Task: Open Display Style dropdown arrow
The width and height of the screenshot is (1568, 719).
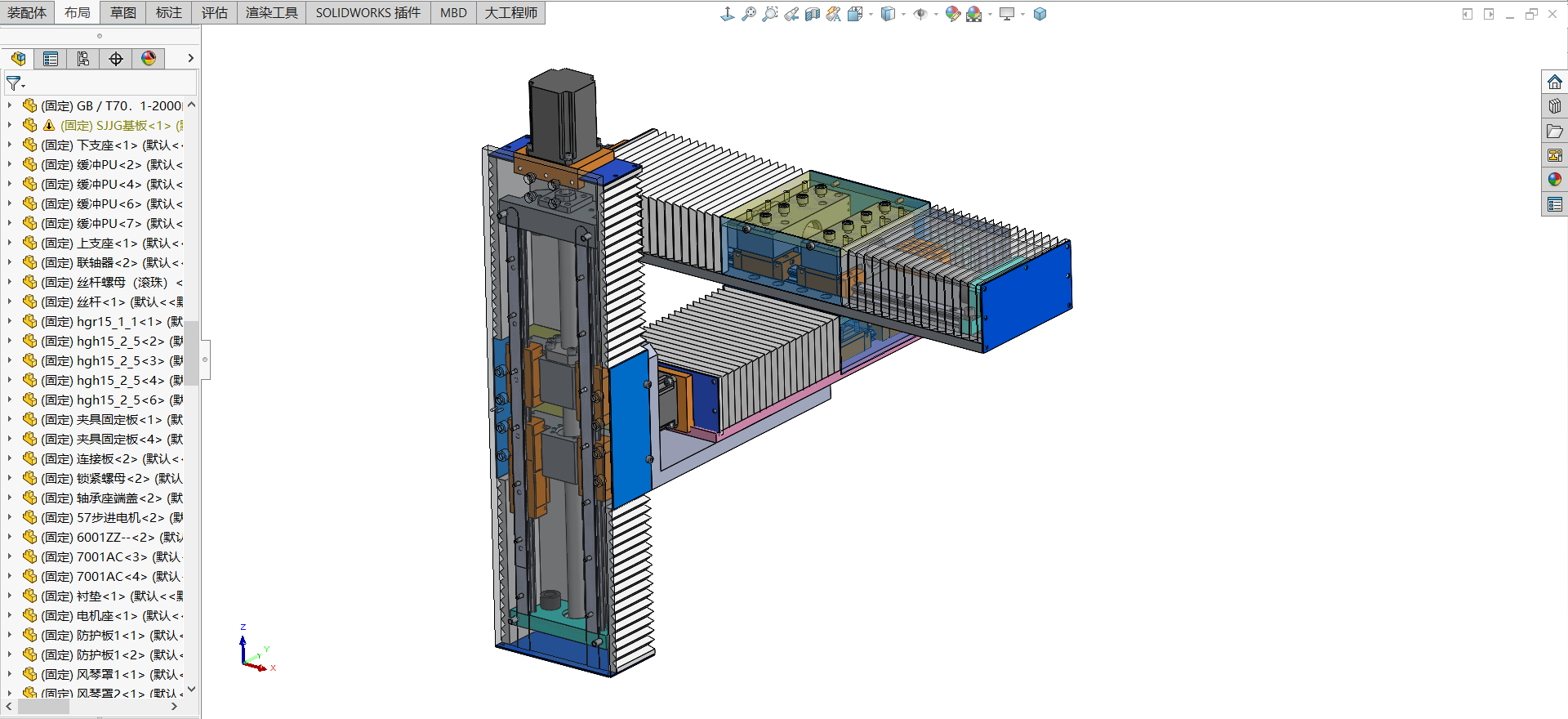Action: 903,15
